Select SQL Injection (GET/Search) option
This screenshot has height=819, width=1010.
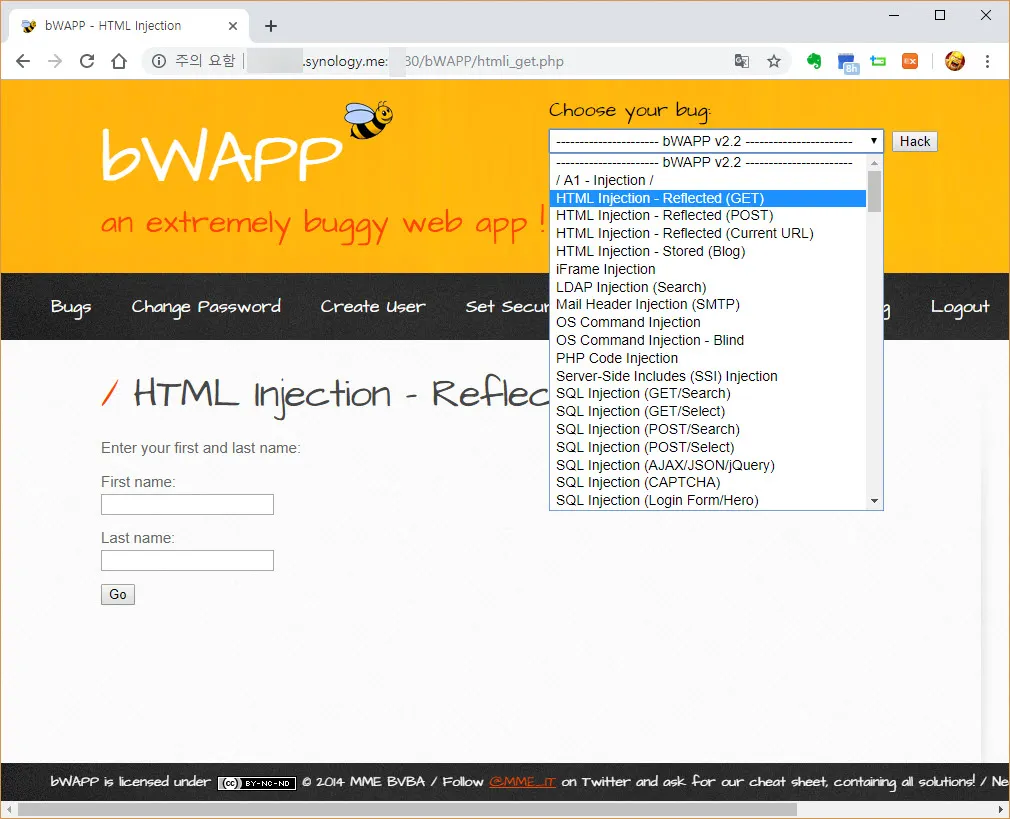point(643,393)
